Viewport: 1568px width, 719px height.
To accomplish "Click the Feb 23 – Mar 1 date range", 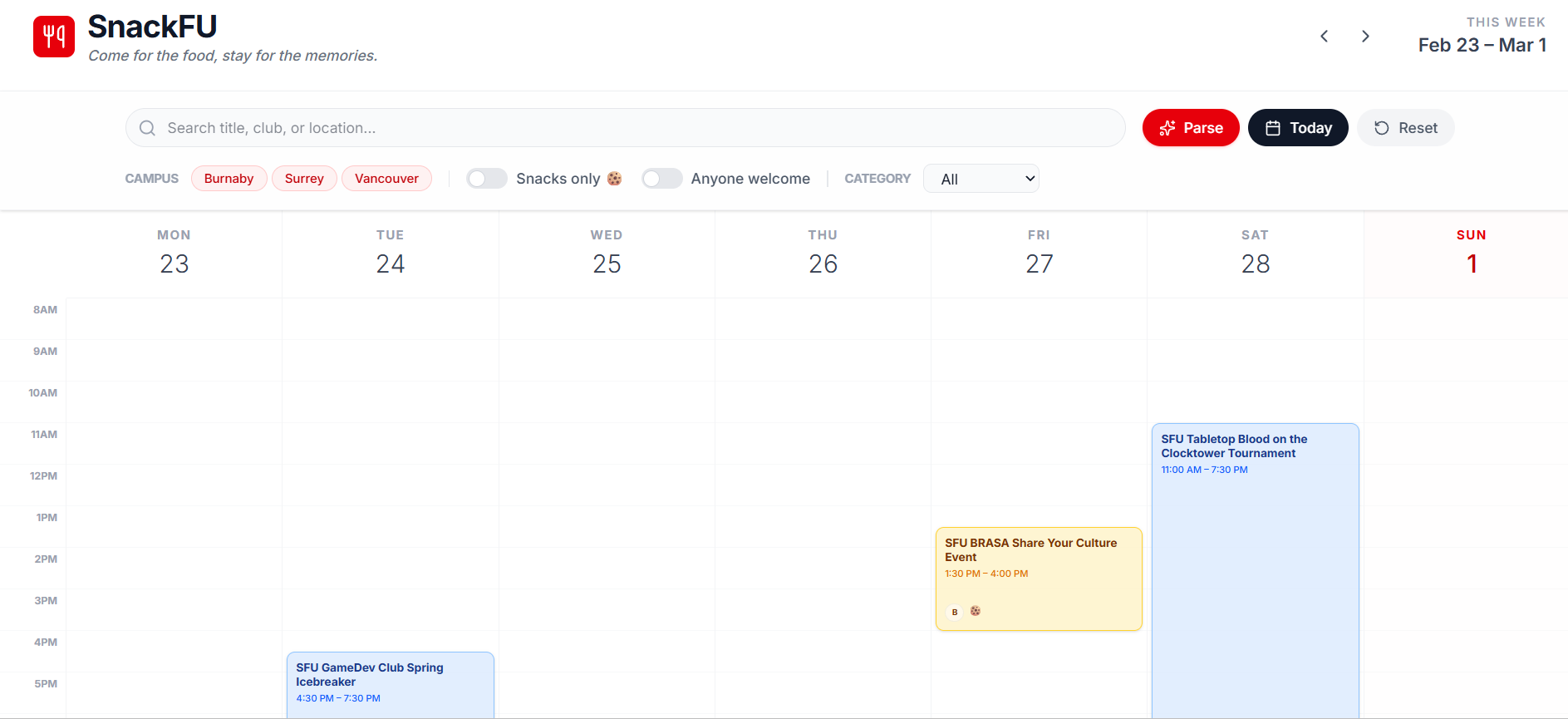I will click(1482, 45).
